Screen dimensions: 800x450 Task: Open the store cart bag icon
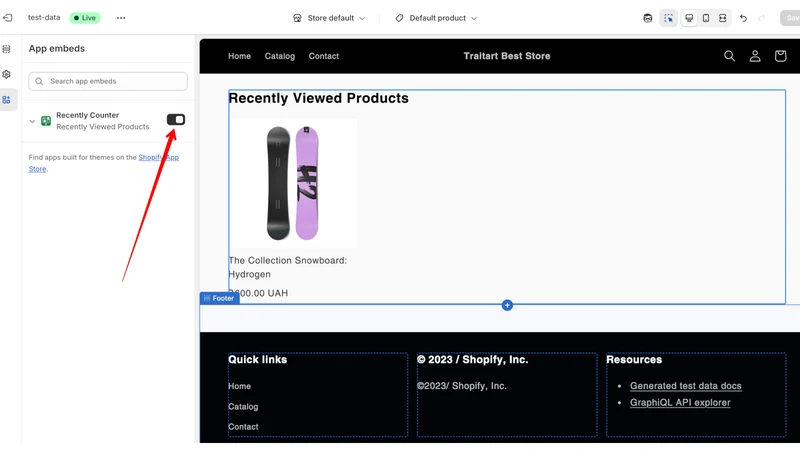pos(780,56)
